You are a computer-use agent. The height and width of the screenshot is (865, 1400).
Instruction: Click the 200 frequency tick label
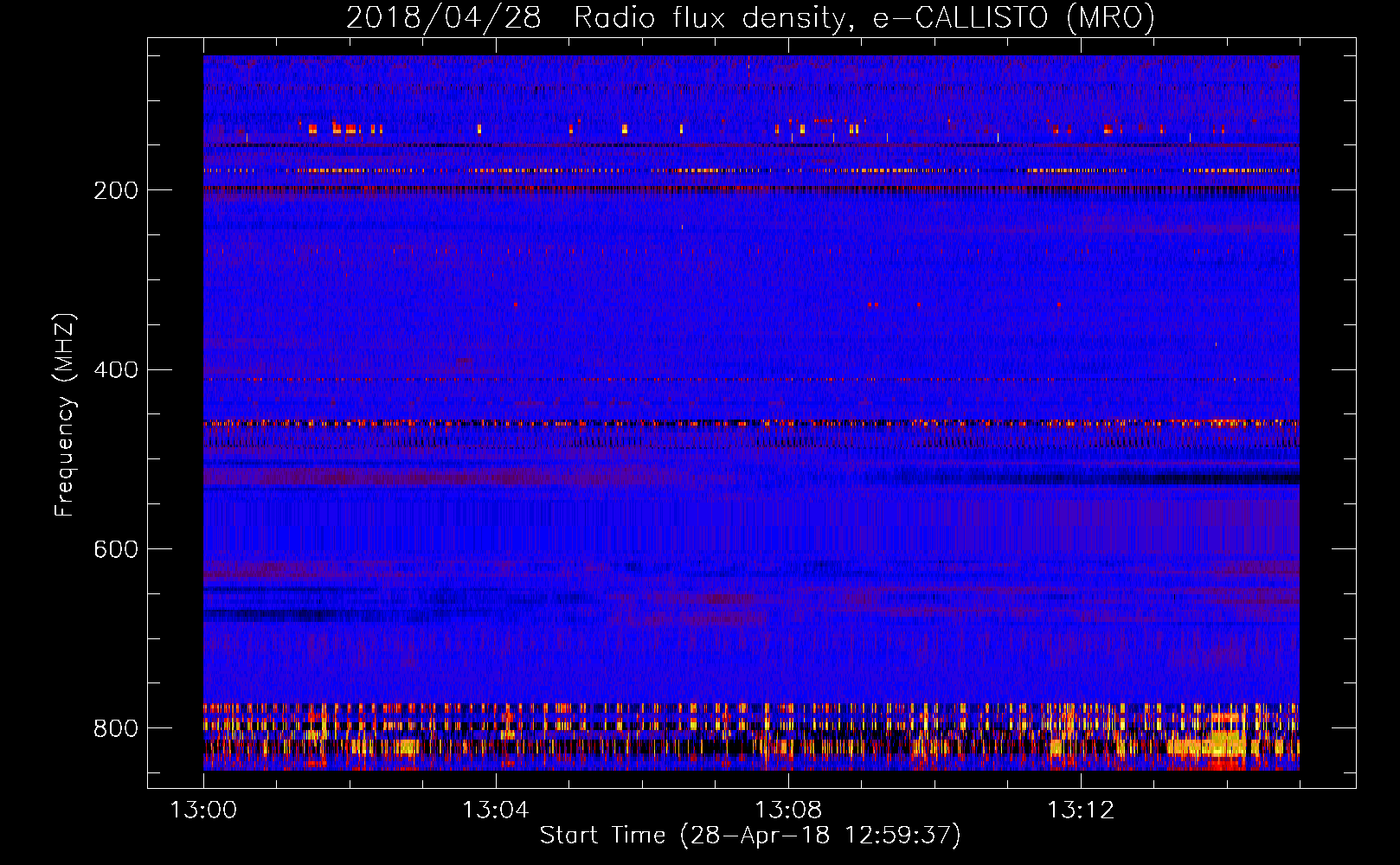tap(116, 190)
